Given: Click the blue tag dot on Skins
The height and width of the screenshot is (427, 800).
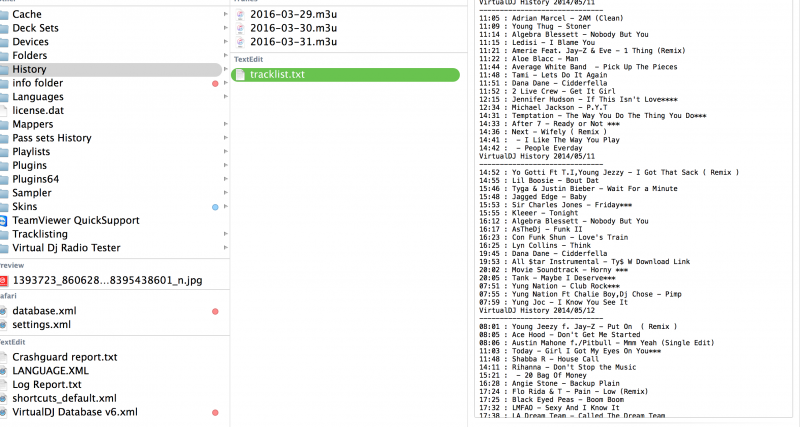Looking at the screenshot, I should [x=215, y=207].
